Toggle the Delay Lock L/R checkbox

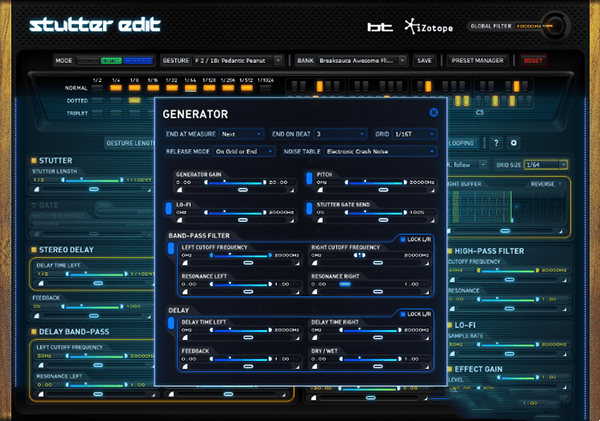coord(402,313)
